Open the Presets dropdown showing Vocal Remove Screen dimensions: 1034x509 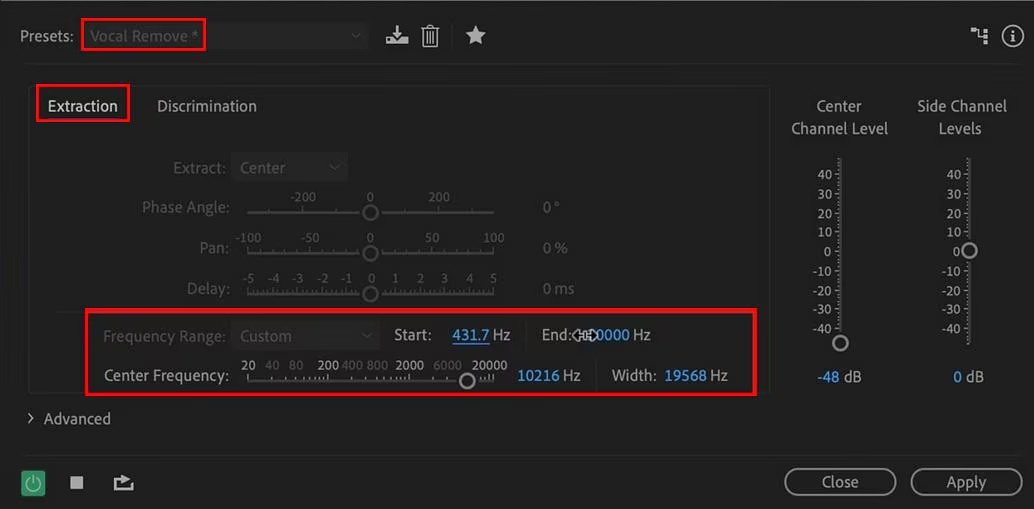coord(226,36)
